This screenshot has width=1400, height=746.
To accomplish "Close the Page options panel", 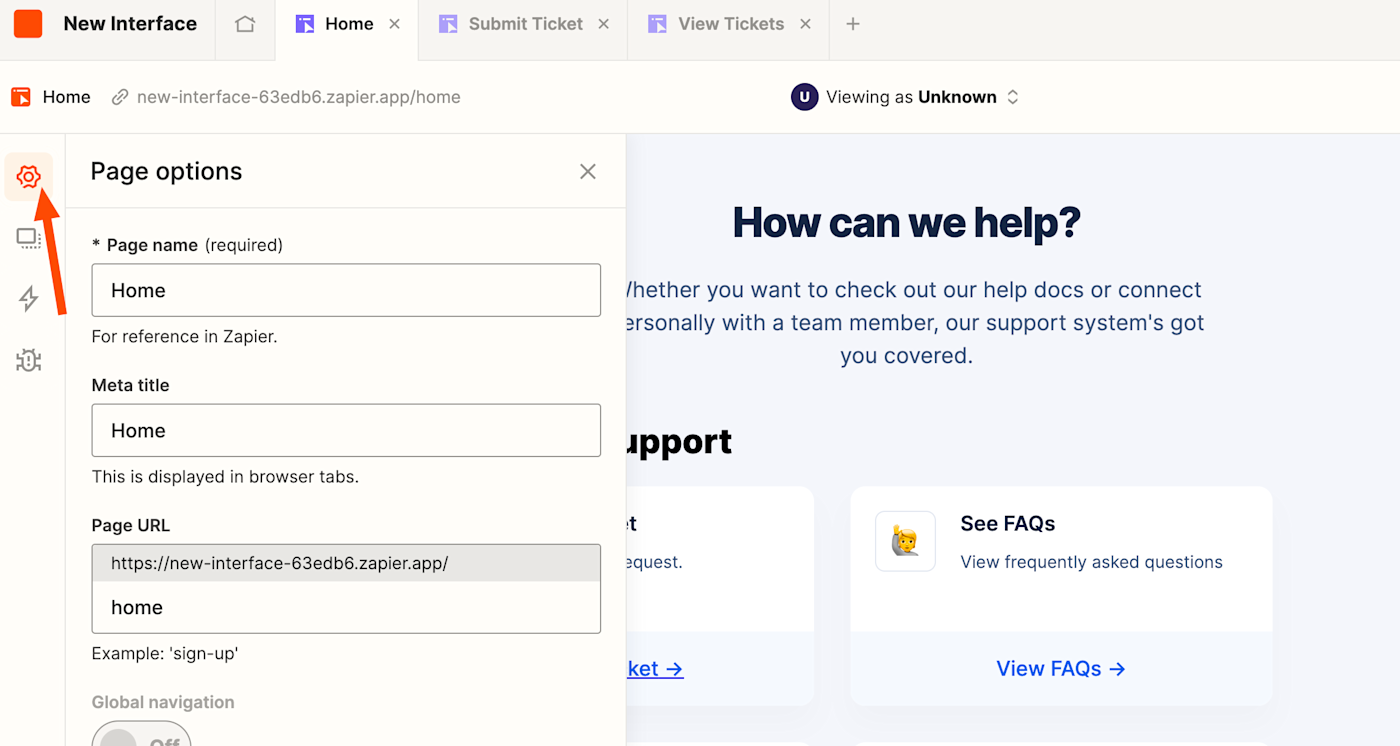I will tap(588, 172).
